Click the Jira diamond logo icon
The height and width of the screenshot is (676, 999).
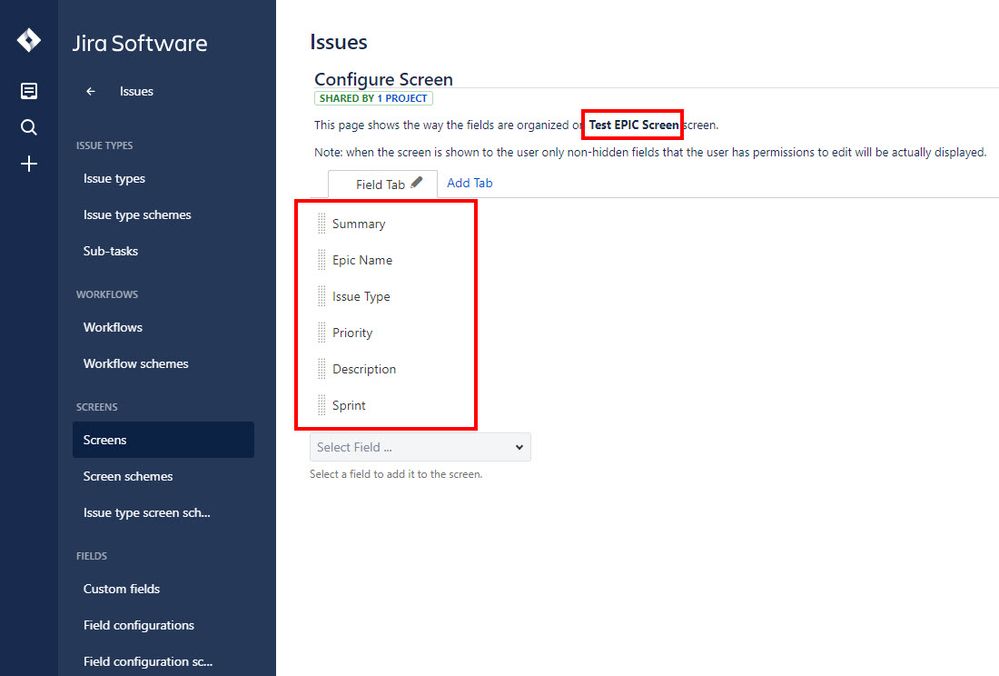(29, 40)
